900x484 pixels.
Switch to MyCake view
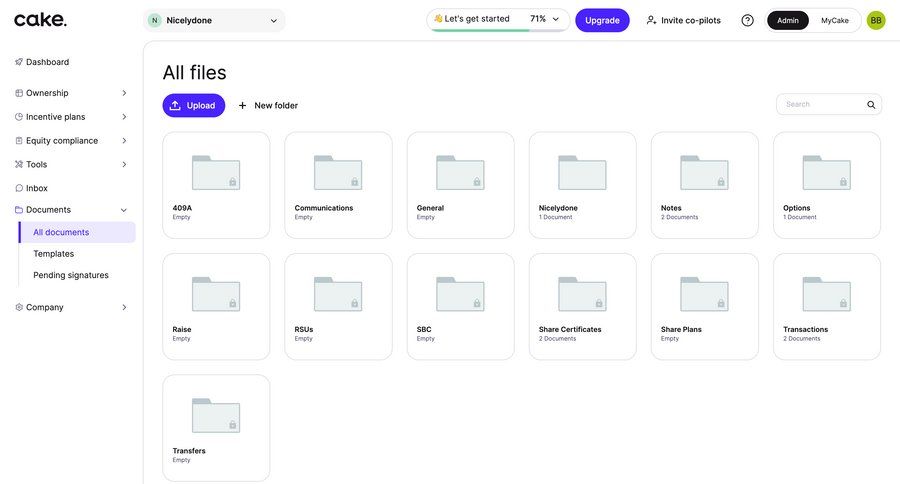pos(834,20)
